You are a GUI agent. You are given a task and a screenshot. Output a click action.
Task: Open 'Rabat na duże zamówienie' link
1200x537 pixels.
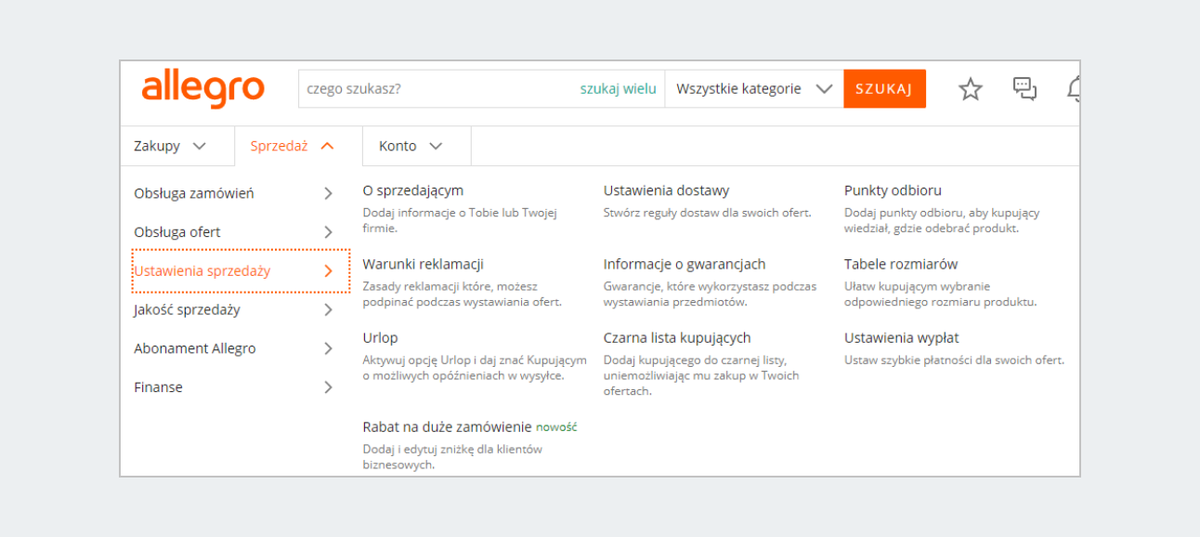point(447,427)
